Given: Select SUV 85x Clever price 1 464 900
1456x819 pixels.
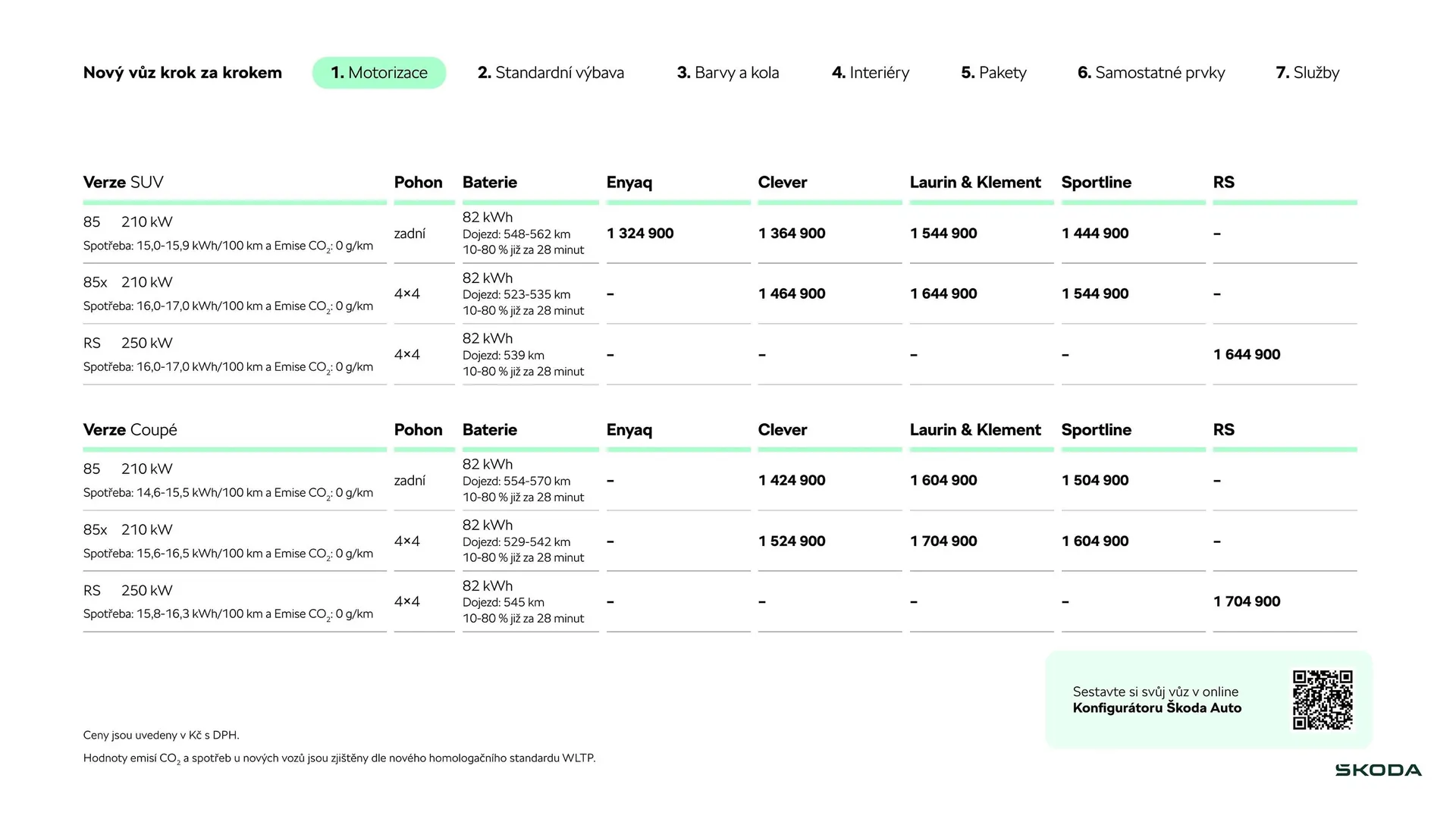Looking at the screenshot, I should tap(792, 294).
